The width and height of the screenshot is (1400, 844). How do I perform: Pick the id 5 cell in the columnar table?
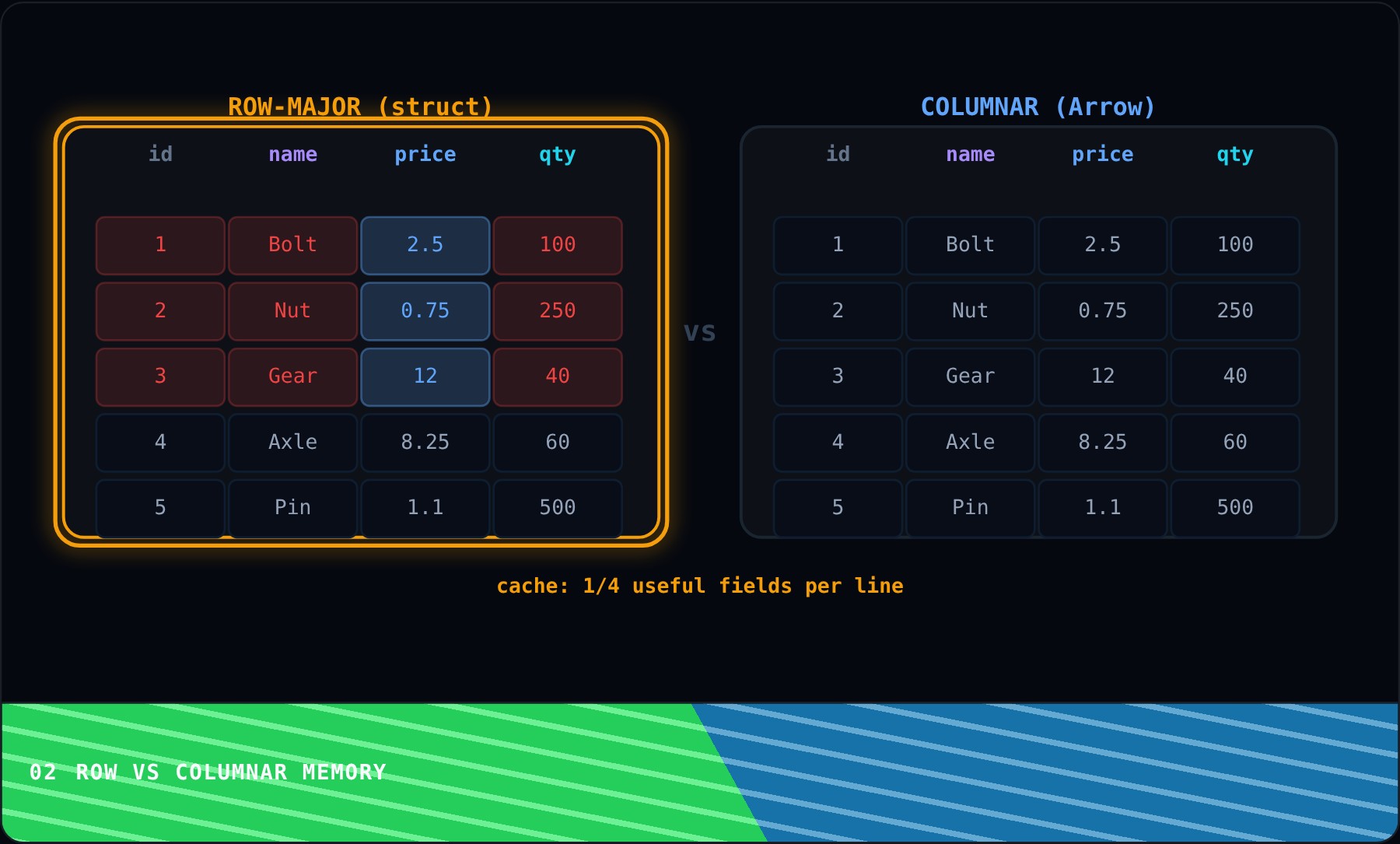pos(838,509)
